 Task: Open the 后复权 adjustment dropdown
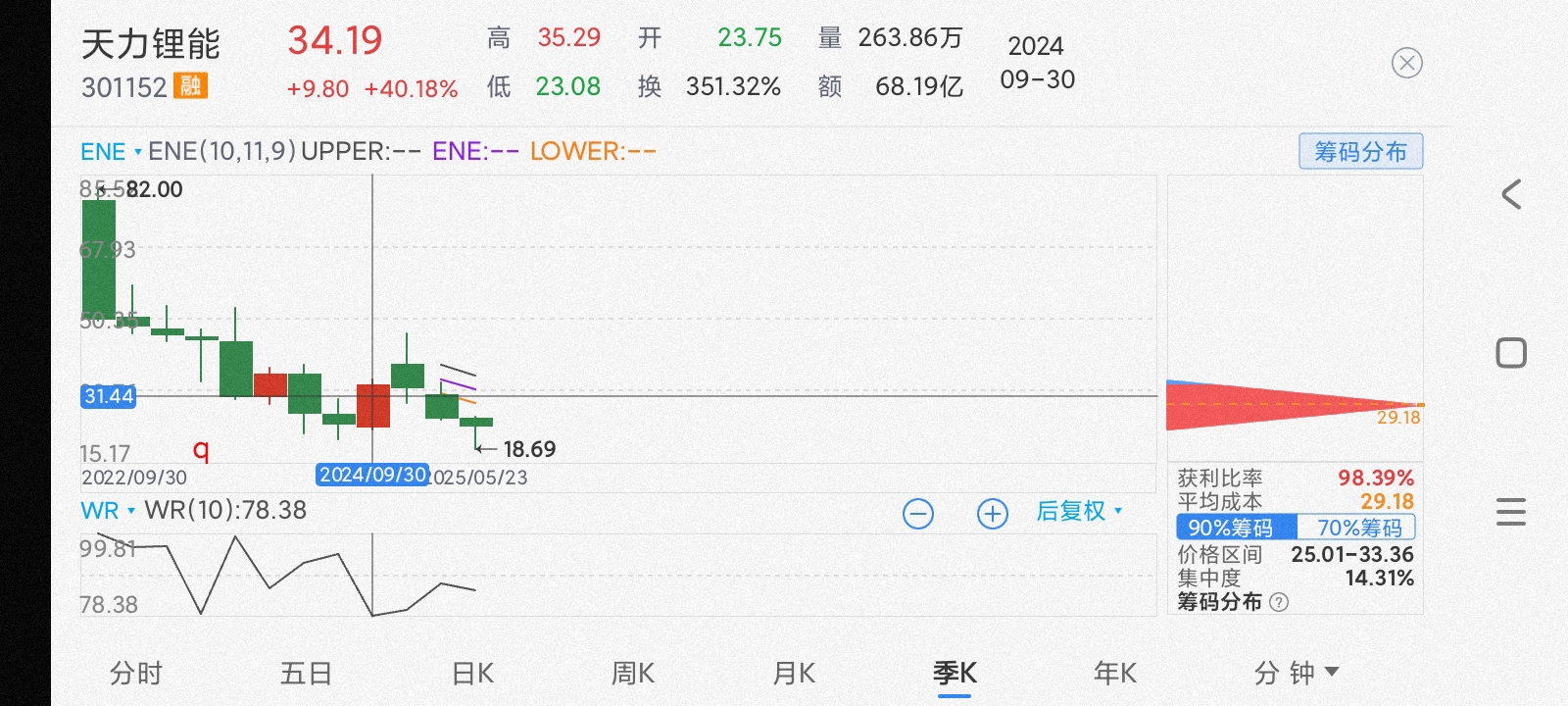1079,511
